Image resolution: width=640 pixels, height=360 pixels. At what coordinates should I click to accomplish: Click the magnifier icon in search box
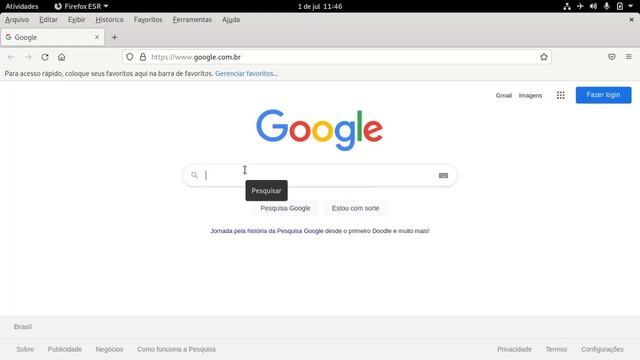click(195, 175)
